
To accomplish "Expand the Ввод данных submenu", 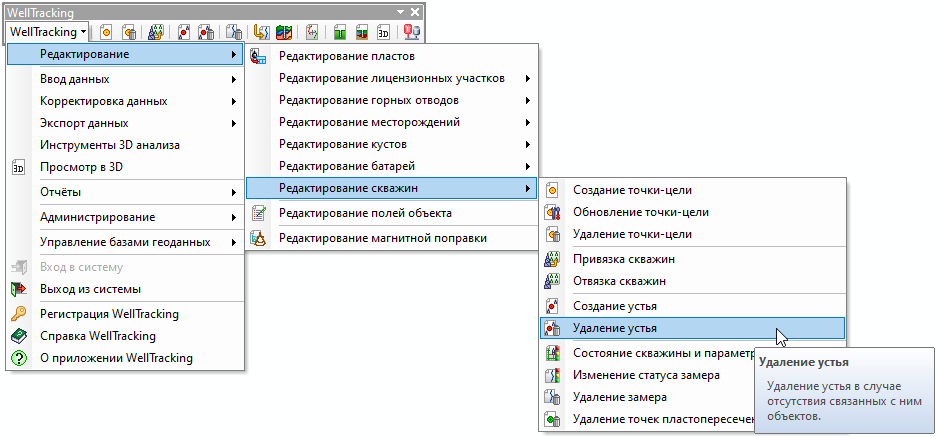I will 125,79.
